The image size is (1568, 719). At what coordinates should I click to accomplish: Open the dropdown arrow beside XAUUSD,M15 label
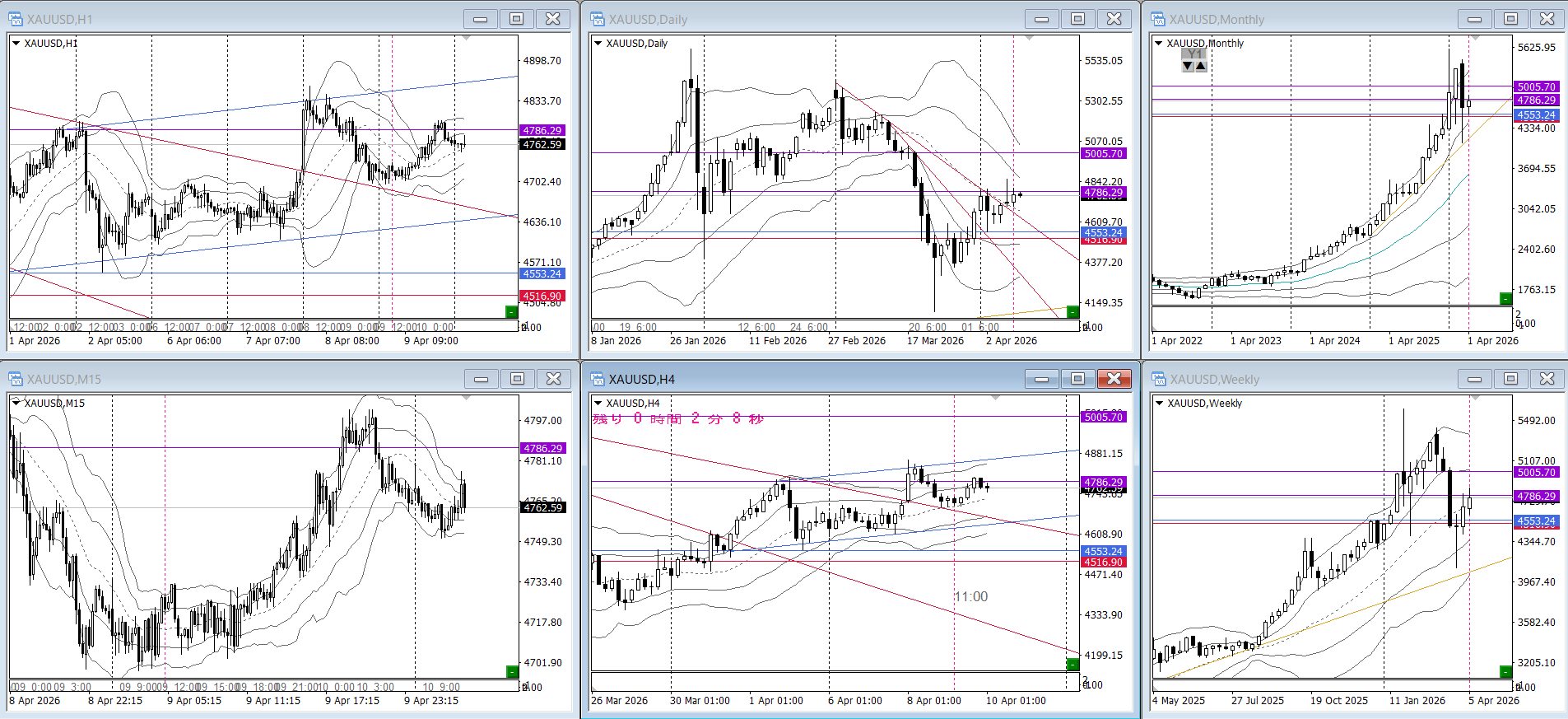[x=16, y=403]
